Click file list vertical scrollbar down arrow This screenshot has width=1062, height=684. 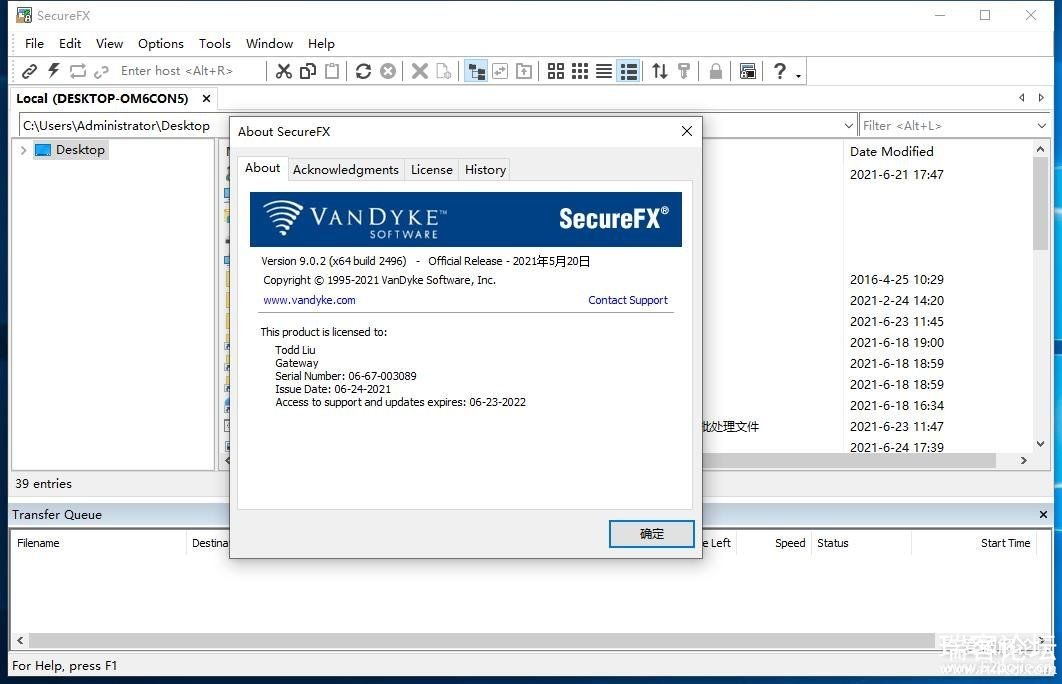(1040, 444)
